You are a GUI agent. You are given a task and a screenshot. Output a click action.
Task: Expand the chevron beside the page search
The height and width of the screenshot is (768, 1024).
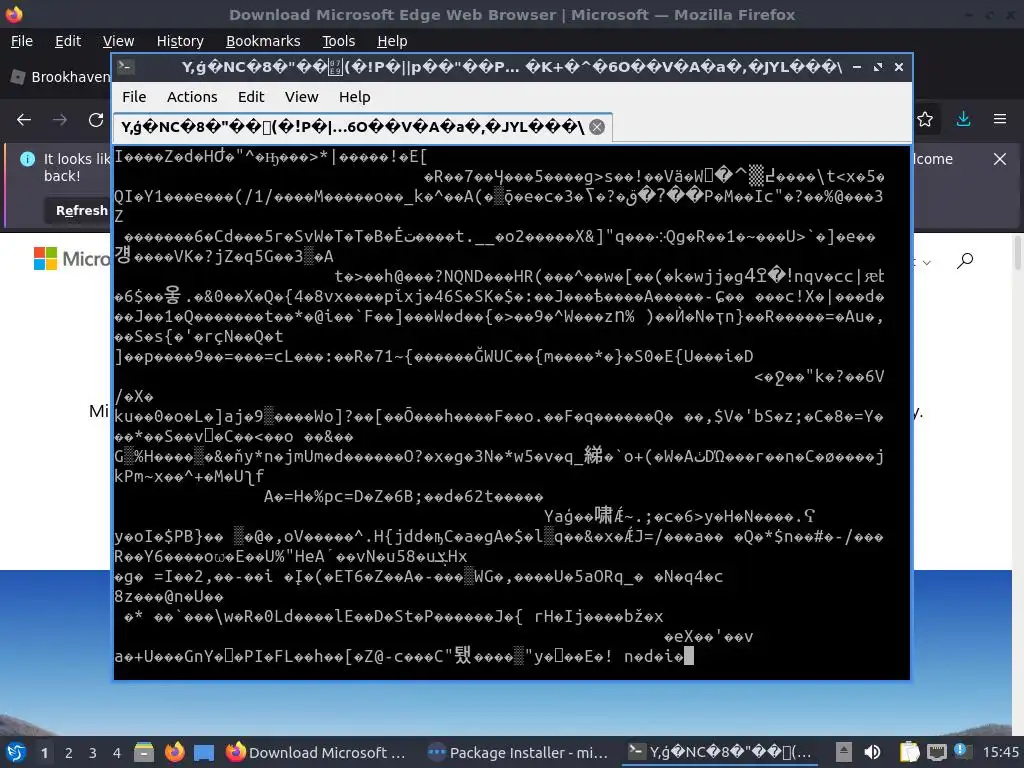coord(927,263)
